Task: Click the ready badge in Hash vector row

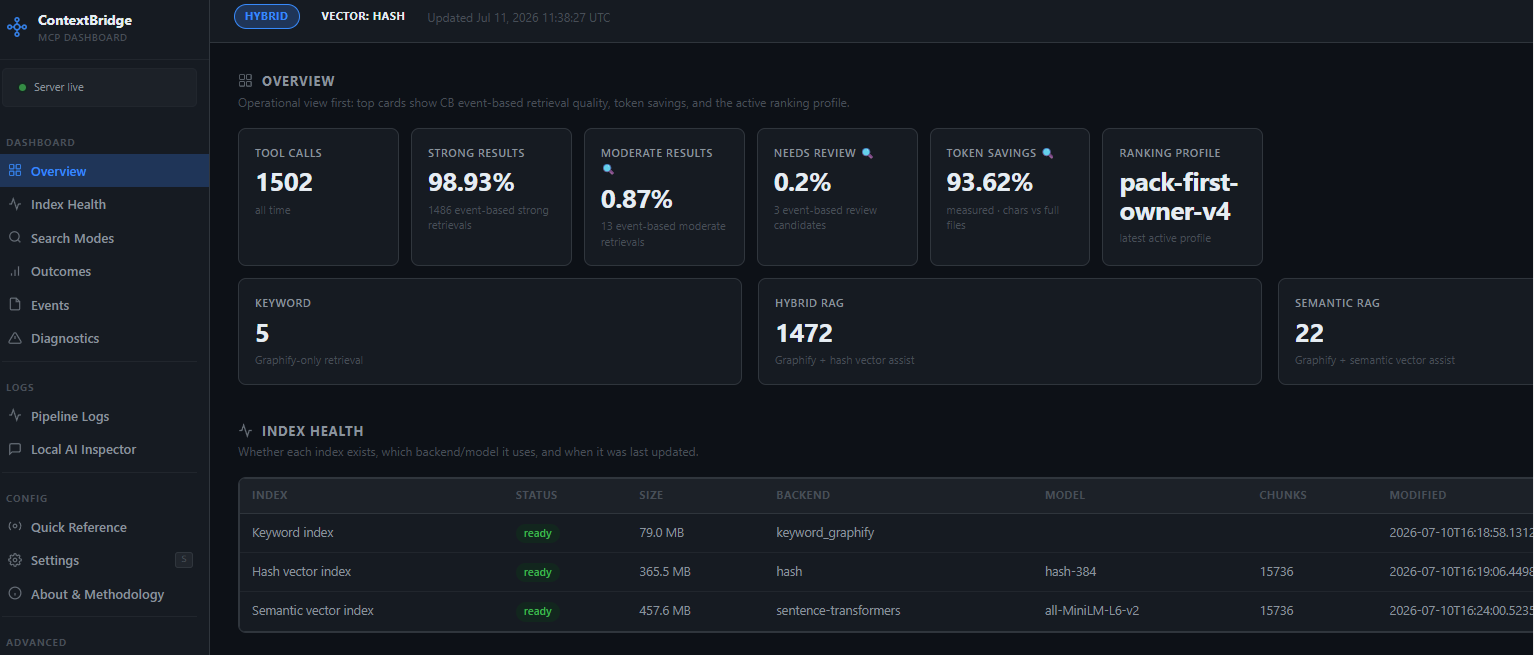Action: pyautogui.click(x=538, y=572)
